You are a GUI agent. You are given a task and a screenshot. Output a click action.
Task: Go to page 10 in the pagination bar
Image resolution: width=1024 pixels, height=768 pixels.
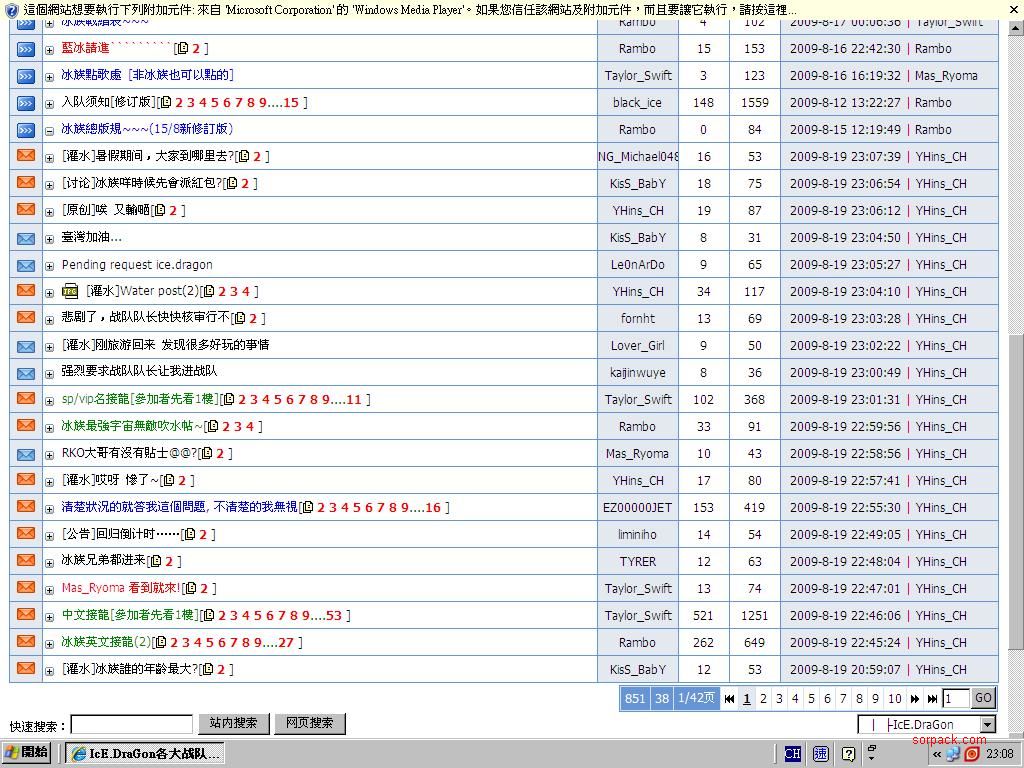click(894, 699)
